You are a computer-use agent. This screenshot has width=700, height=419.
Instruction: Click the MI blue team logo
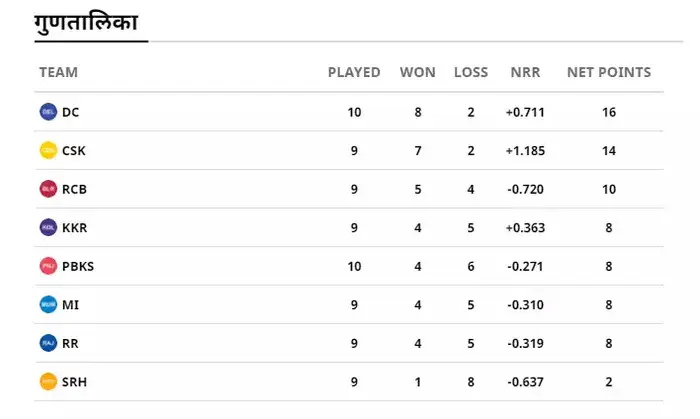coord(48,304)
